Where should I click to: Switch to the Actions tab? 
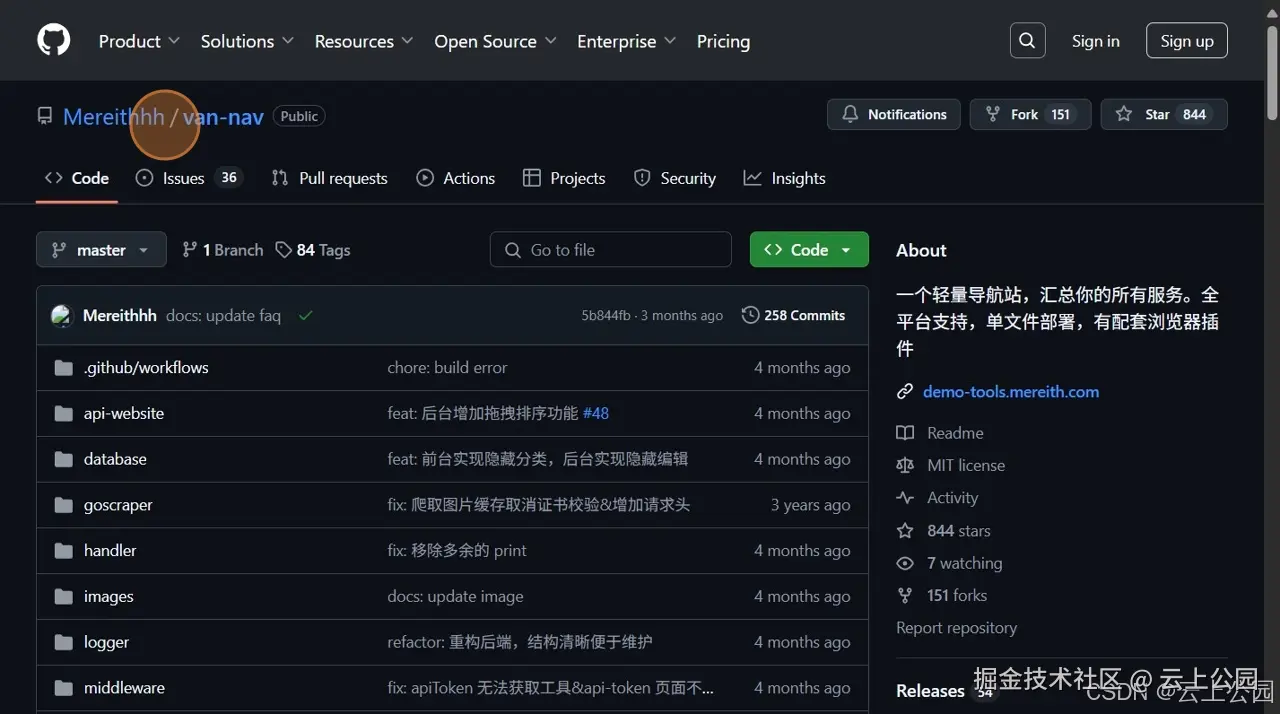(x=456, y=178)
